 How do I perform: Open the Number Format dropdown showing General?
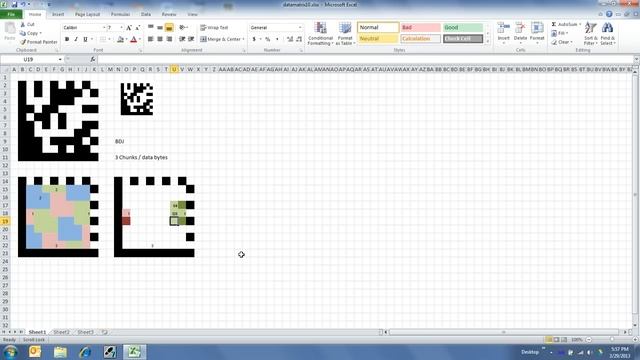(300, 27)
